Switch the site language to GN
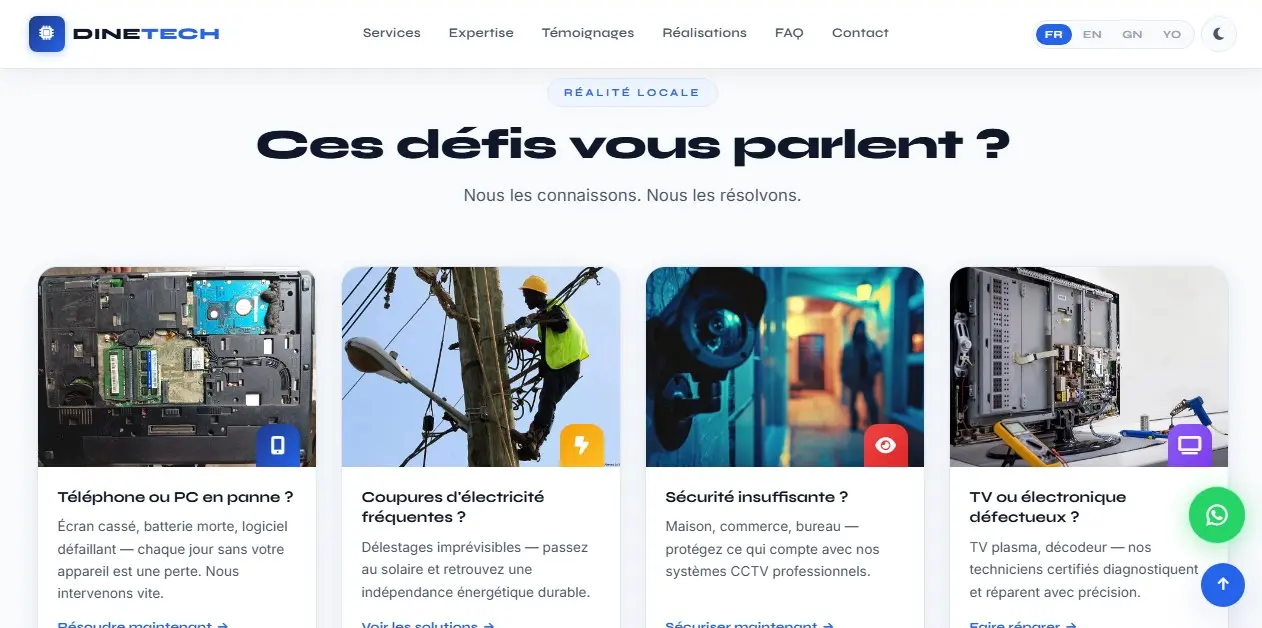1262x628 pixels. 1132,34
